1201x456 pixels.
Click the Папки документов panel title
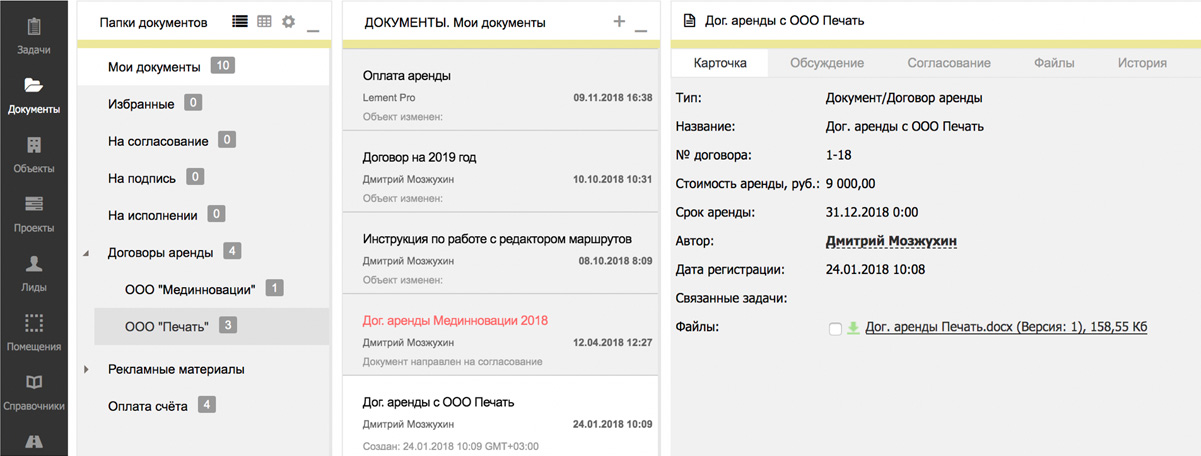(x=153, y=21)
